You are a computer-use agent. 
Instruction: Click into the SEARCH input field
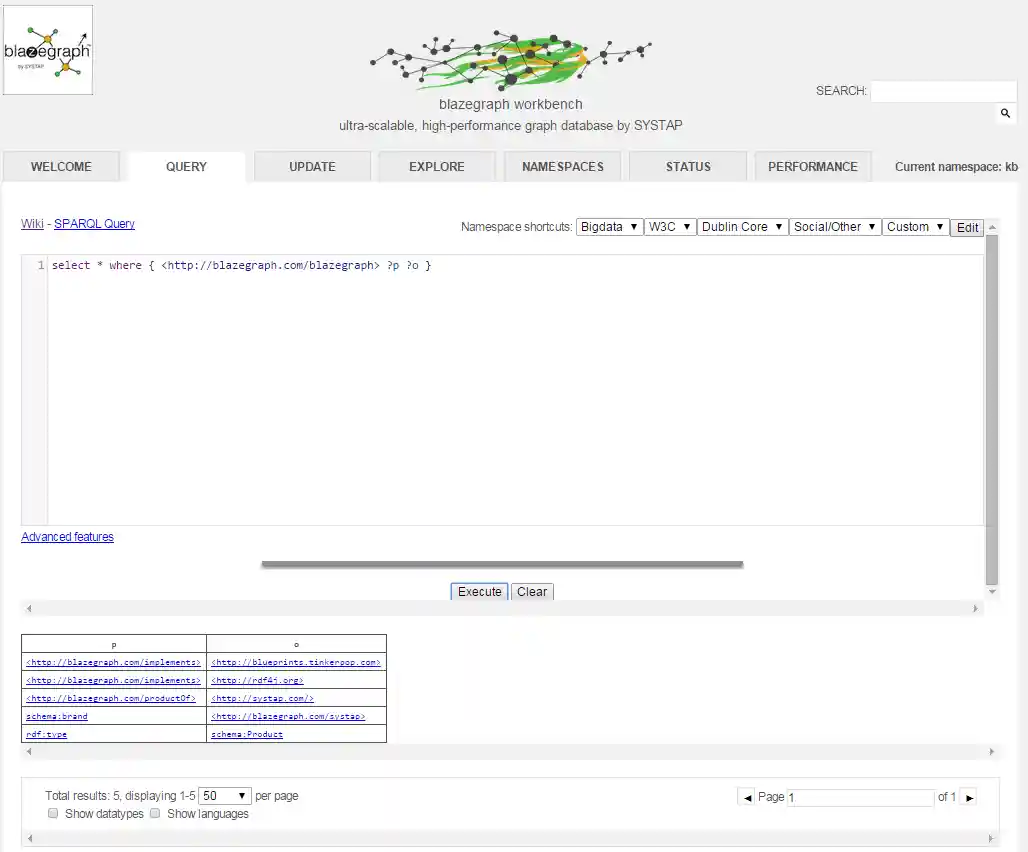click(x=943, y=92)
